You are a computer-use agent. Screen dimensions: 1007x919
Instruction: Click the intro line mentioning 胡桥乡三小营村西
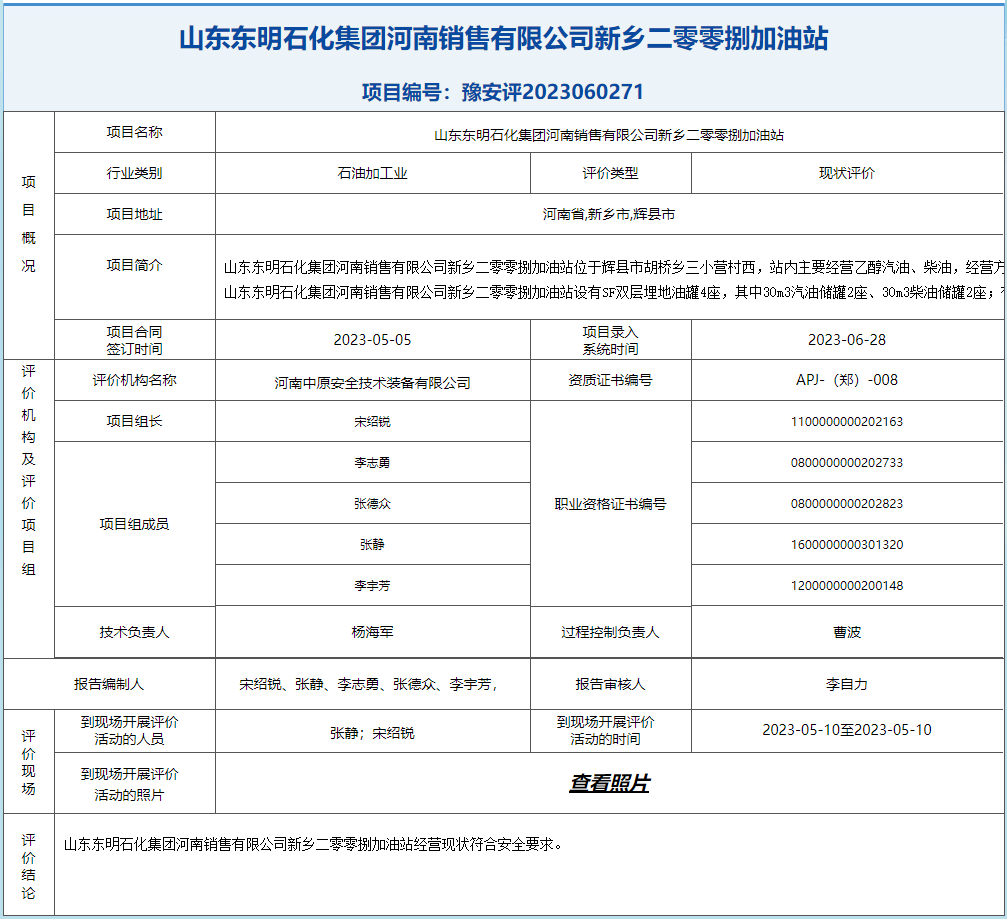point(615,267)
